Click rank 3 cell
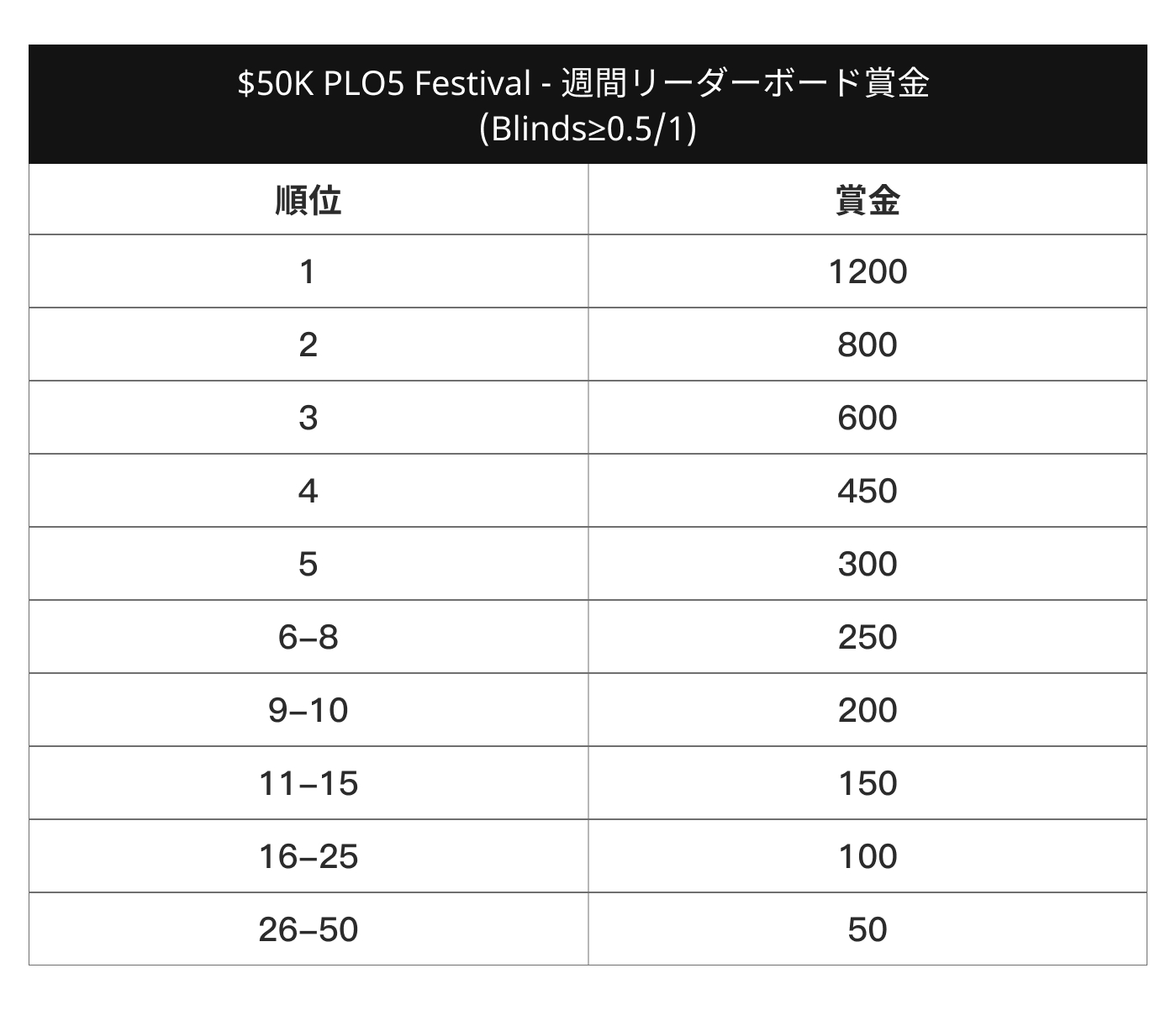The image size is (1176, 1026). [x=309, y=418]
